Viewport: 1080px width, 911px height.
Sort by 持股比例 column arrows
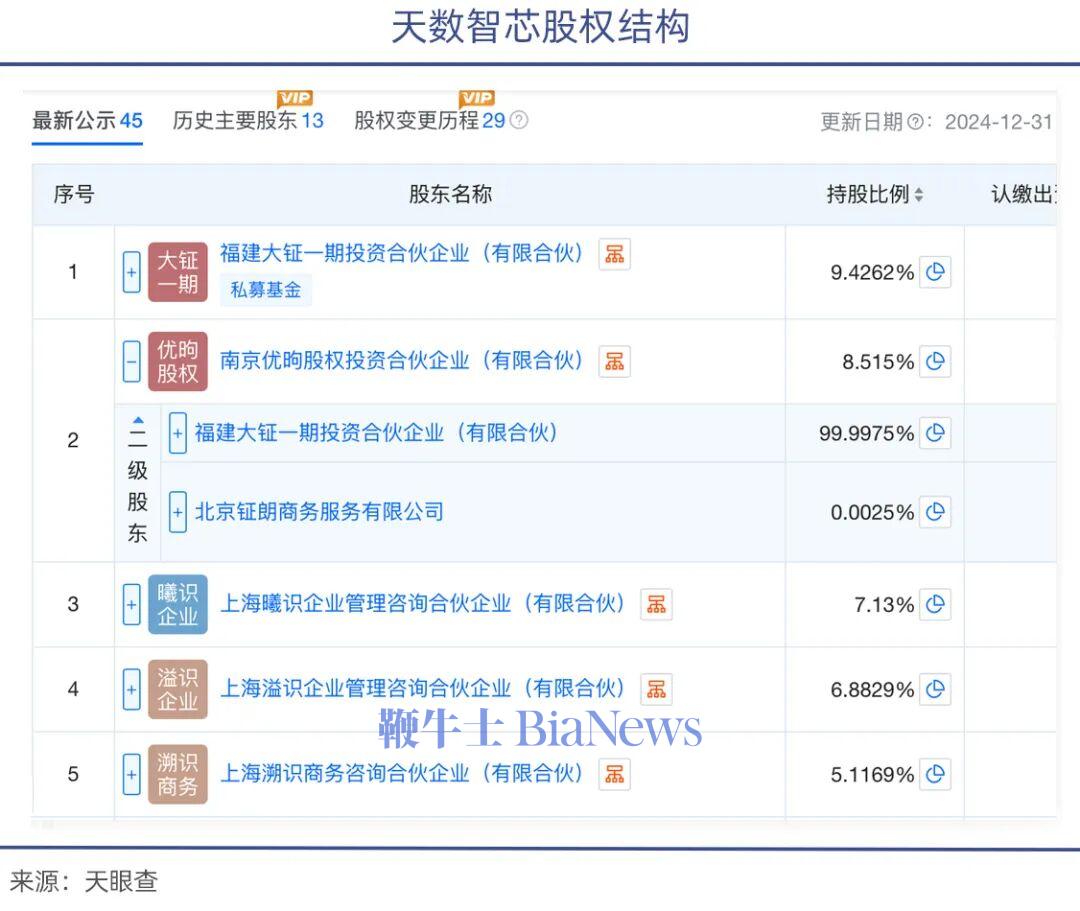coord(919,195)
